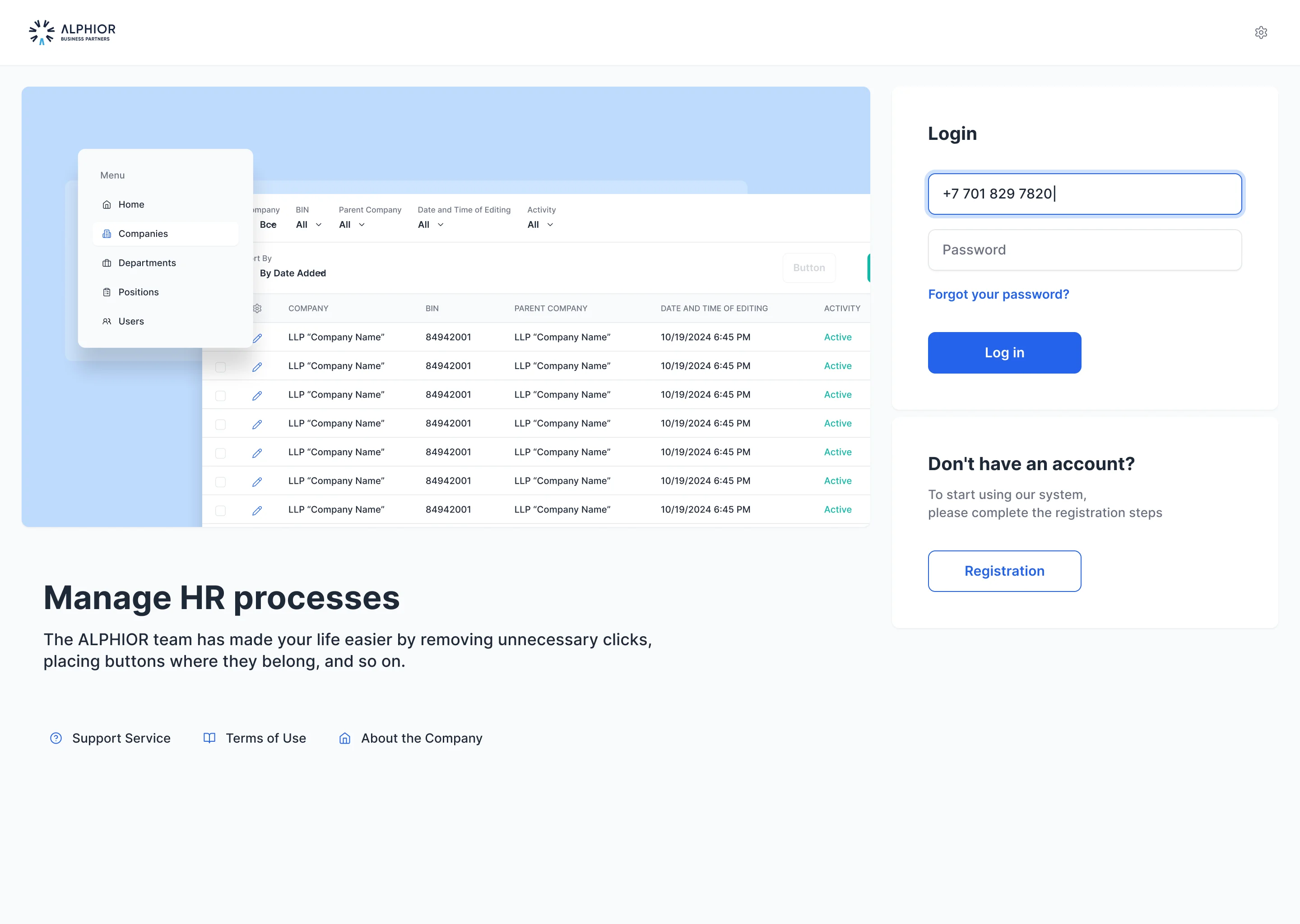The width and height of the screenshot is (1300, 924).
Task: Select Users in the Menu
Action: [165, 322]
